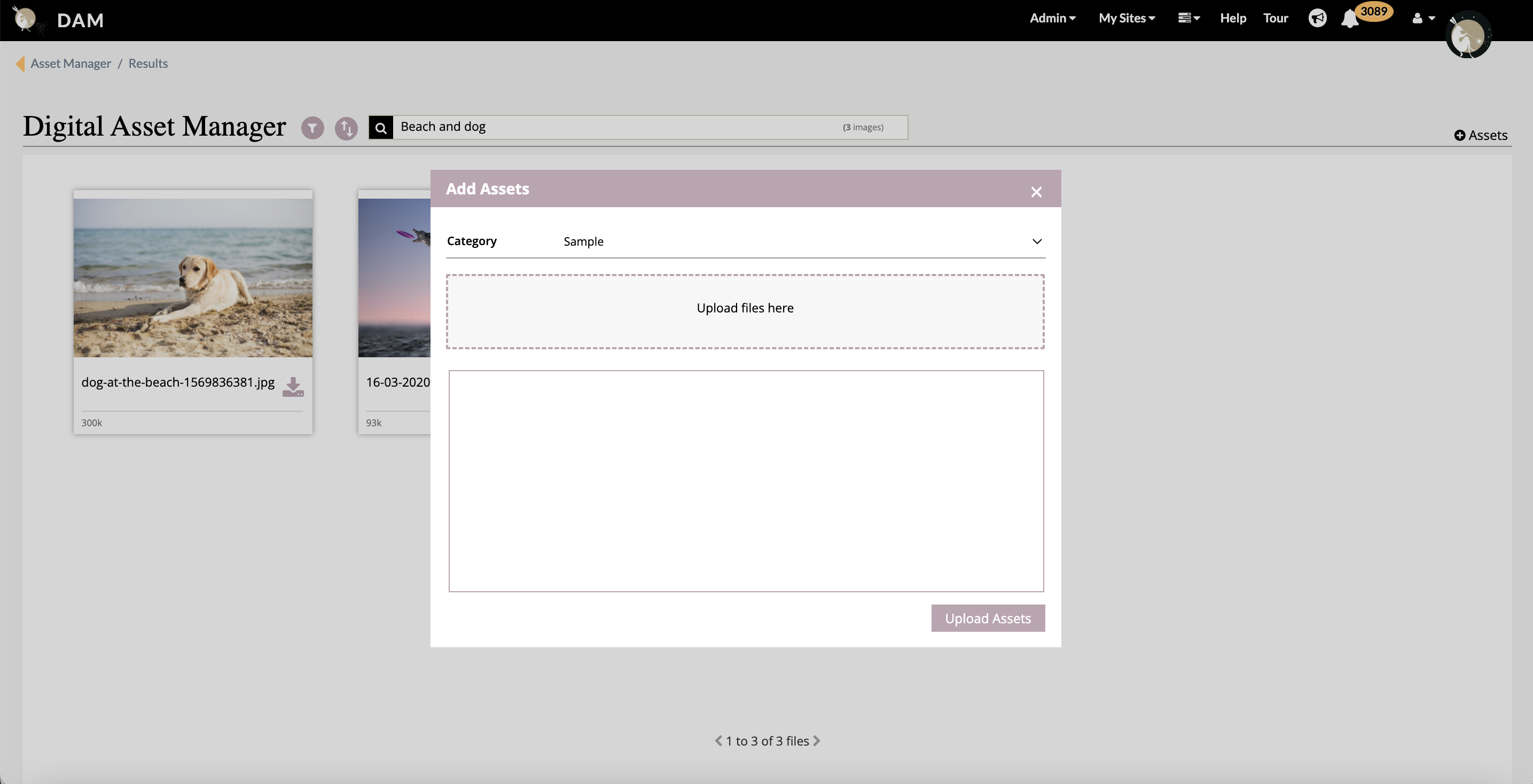Viewport: 1533px width, 784px height.
Task: Expand the list view menu
Action: [1188, 19]
